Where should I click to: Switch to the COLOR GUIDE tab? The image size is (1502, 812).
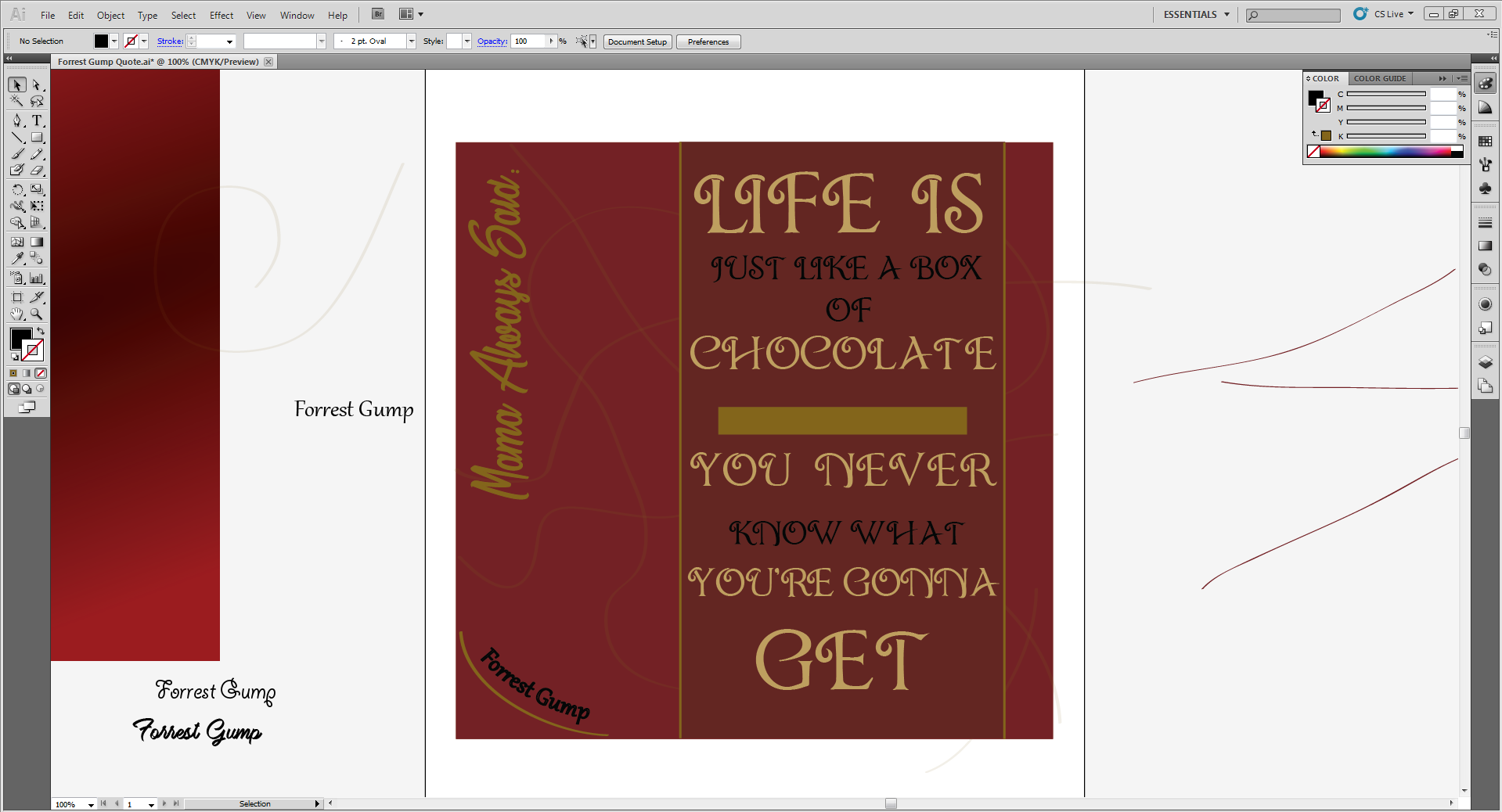(x=1380, y=78)
